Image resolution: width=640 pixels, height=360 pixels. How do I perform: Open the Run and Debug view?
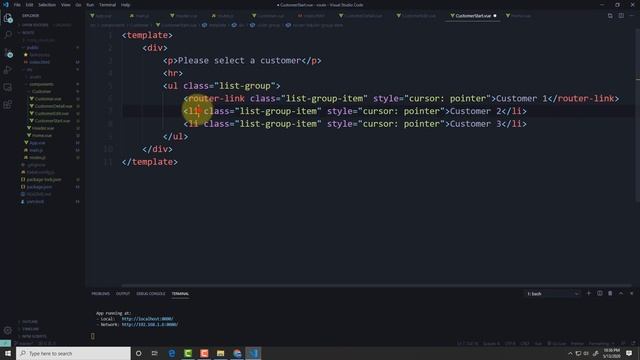[8, 70]
